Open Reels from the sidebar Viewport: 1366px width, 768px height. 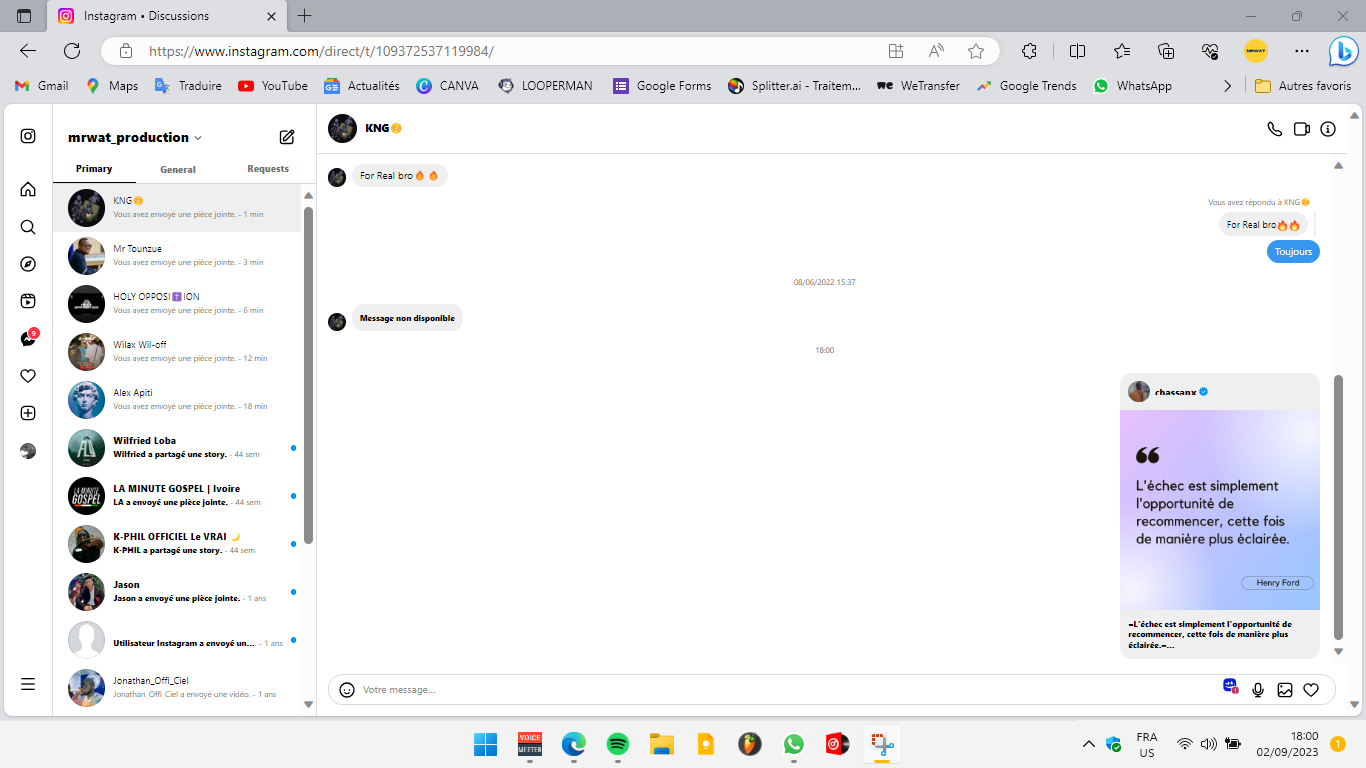[28, 301]
